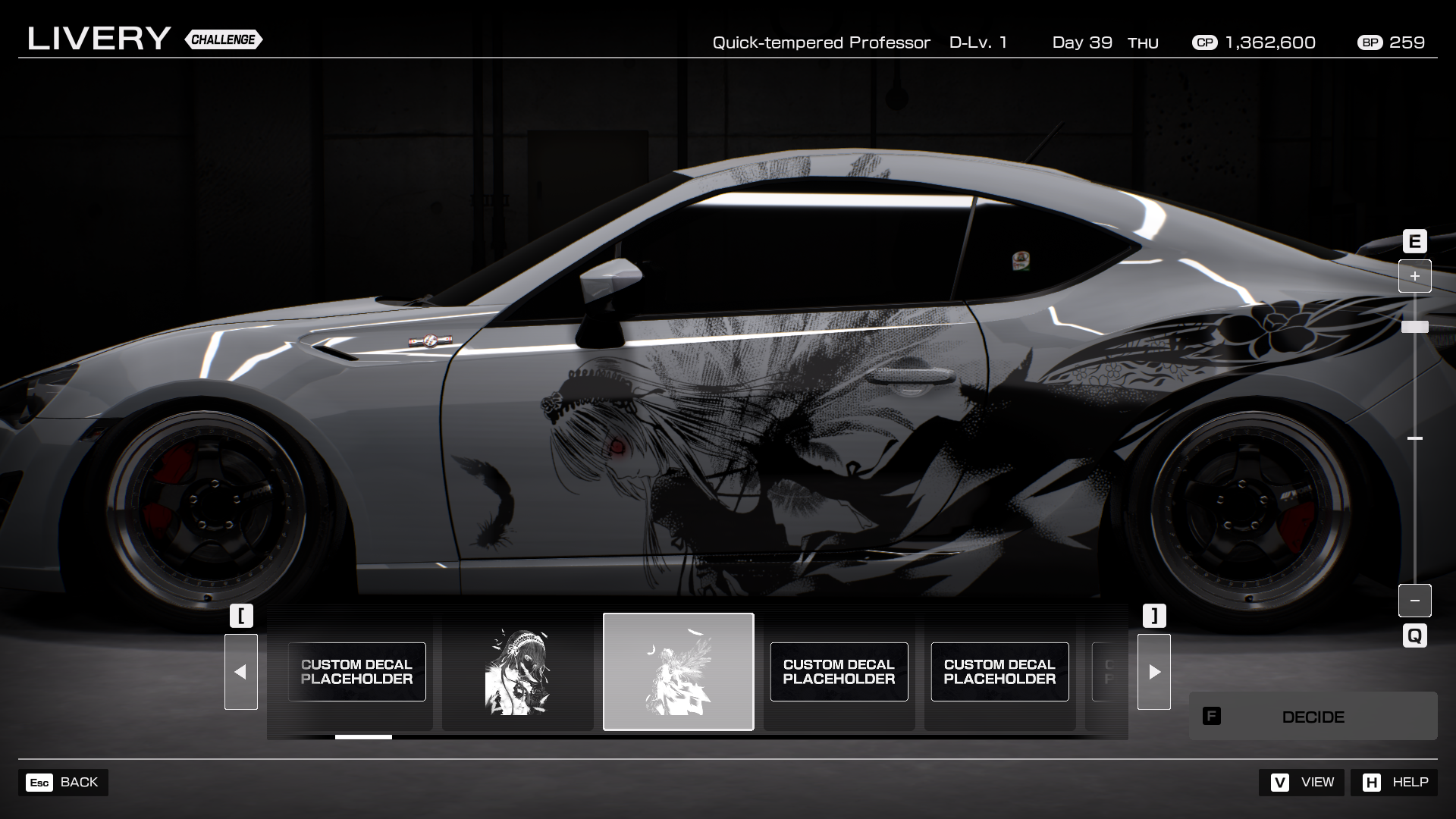Confirm selection with the DECIDE button
Screen dimensions: 1456x819
coord(1313,717)
